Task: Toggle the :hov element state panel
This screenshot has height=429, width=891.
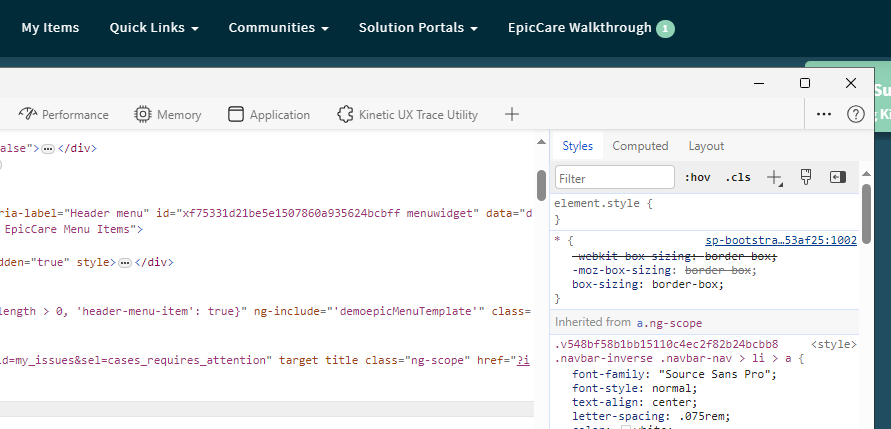Action: pyautogui.click(x=697, y=178)
